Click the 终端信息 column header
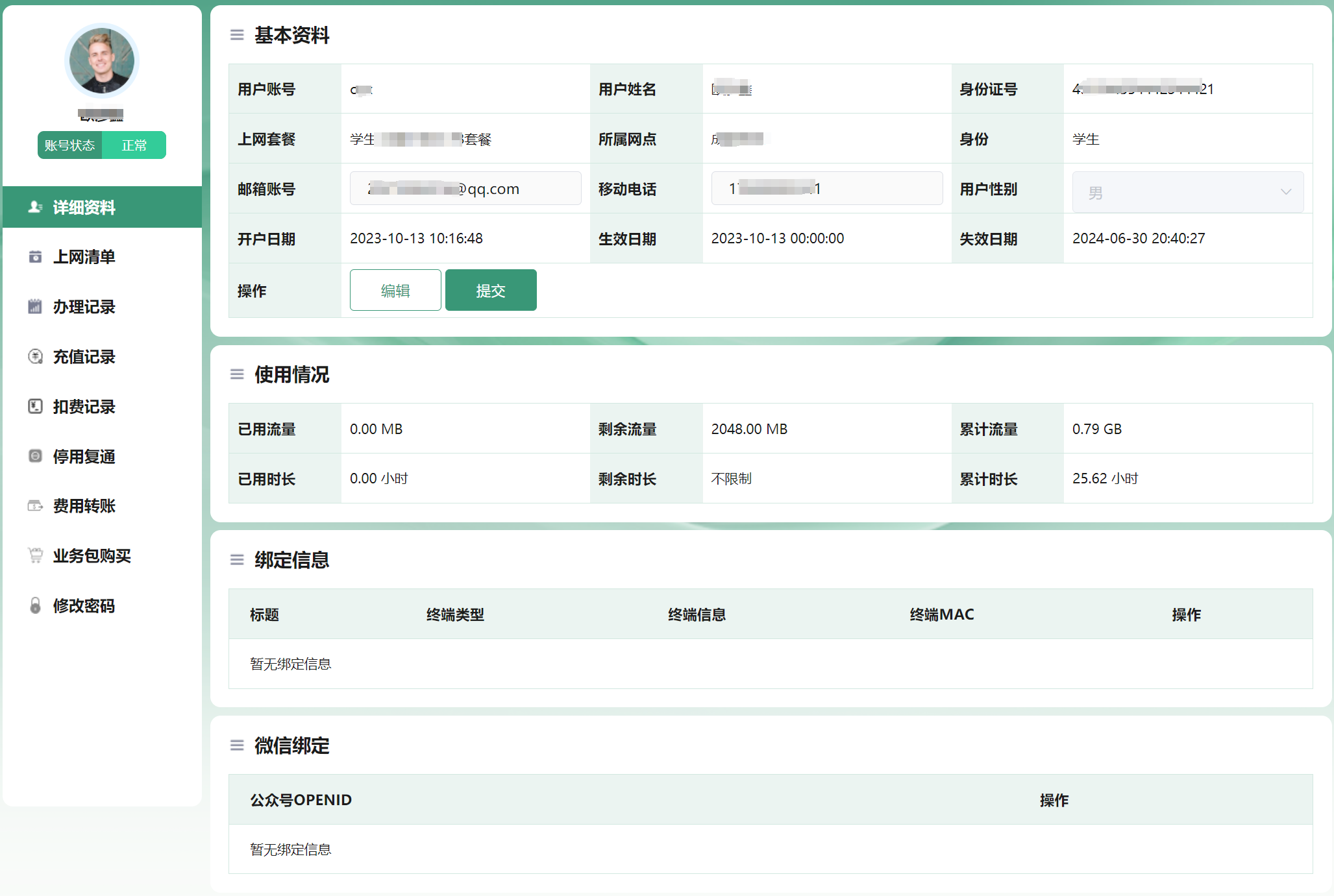Screen dimensions: 1334x896 coord(697,614)
